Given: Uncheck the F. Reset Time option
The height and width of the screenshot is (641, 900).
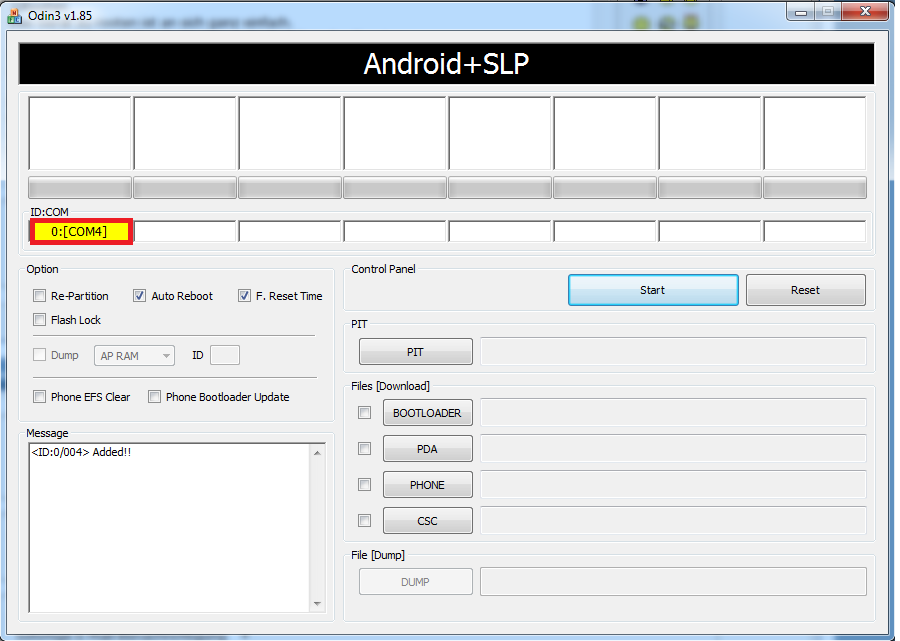Looking at the screenshot, I should [245, 296].
